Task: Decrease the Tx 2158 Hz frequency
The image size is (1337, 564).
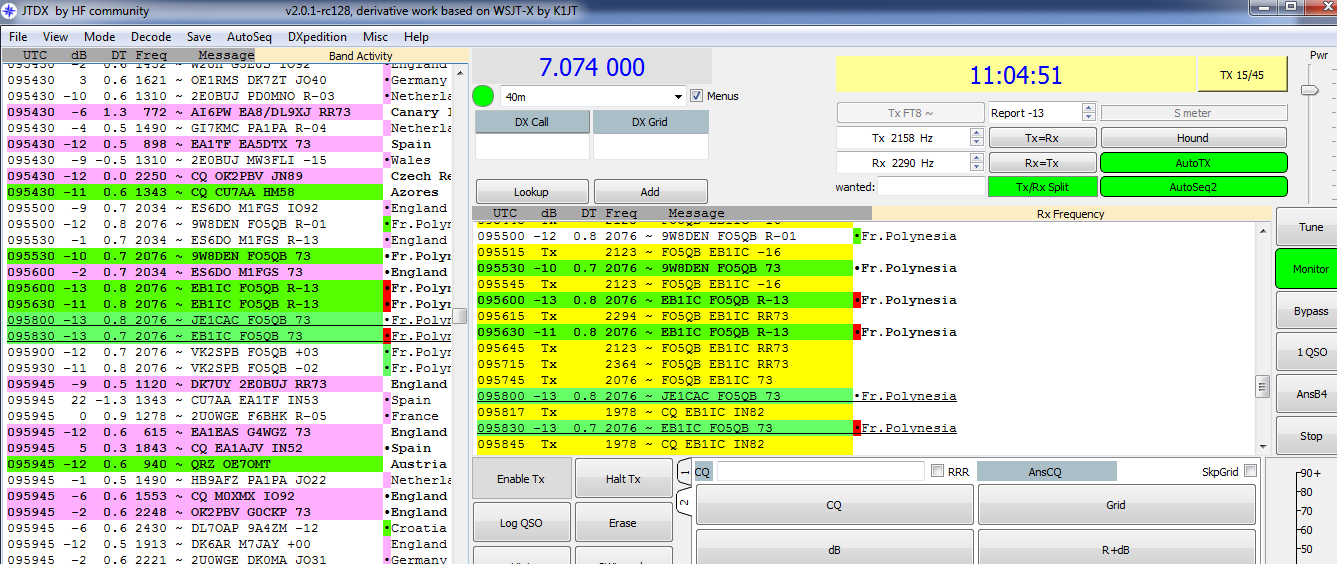Action: click(976, 142)
